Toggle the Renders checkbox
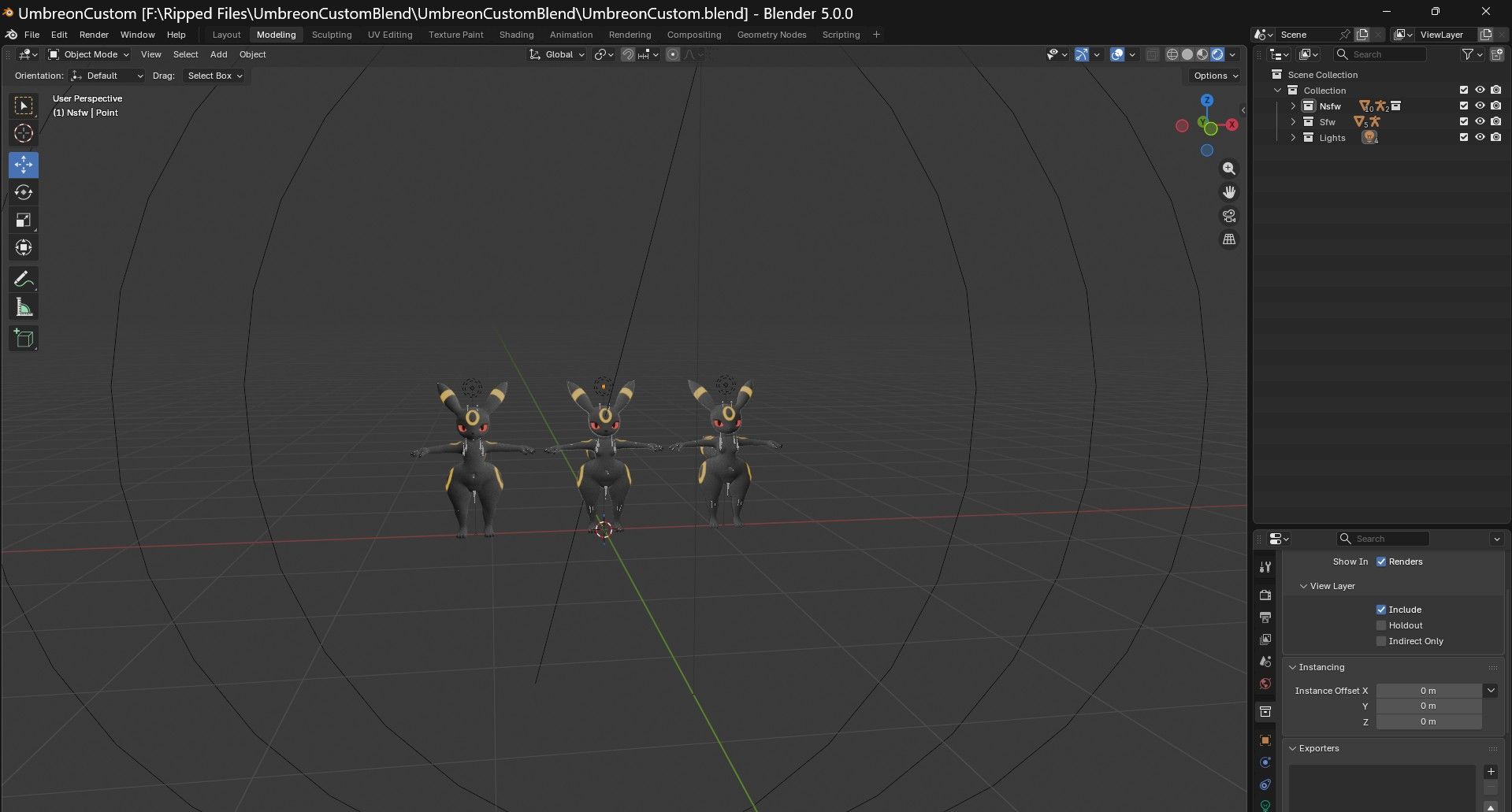The height and width of the screenshot is (812, 1512). coord(1381,562)
